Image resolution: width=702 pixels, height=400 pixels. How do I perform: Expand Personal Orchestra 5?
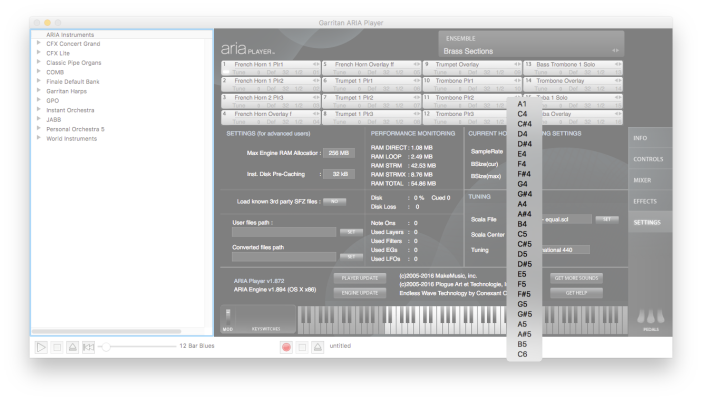39,129
